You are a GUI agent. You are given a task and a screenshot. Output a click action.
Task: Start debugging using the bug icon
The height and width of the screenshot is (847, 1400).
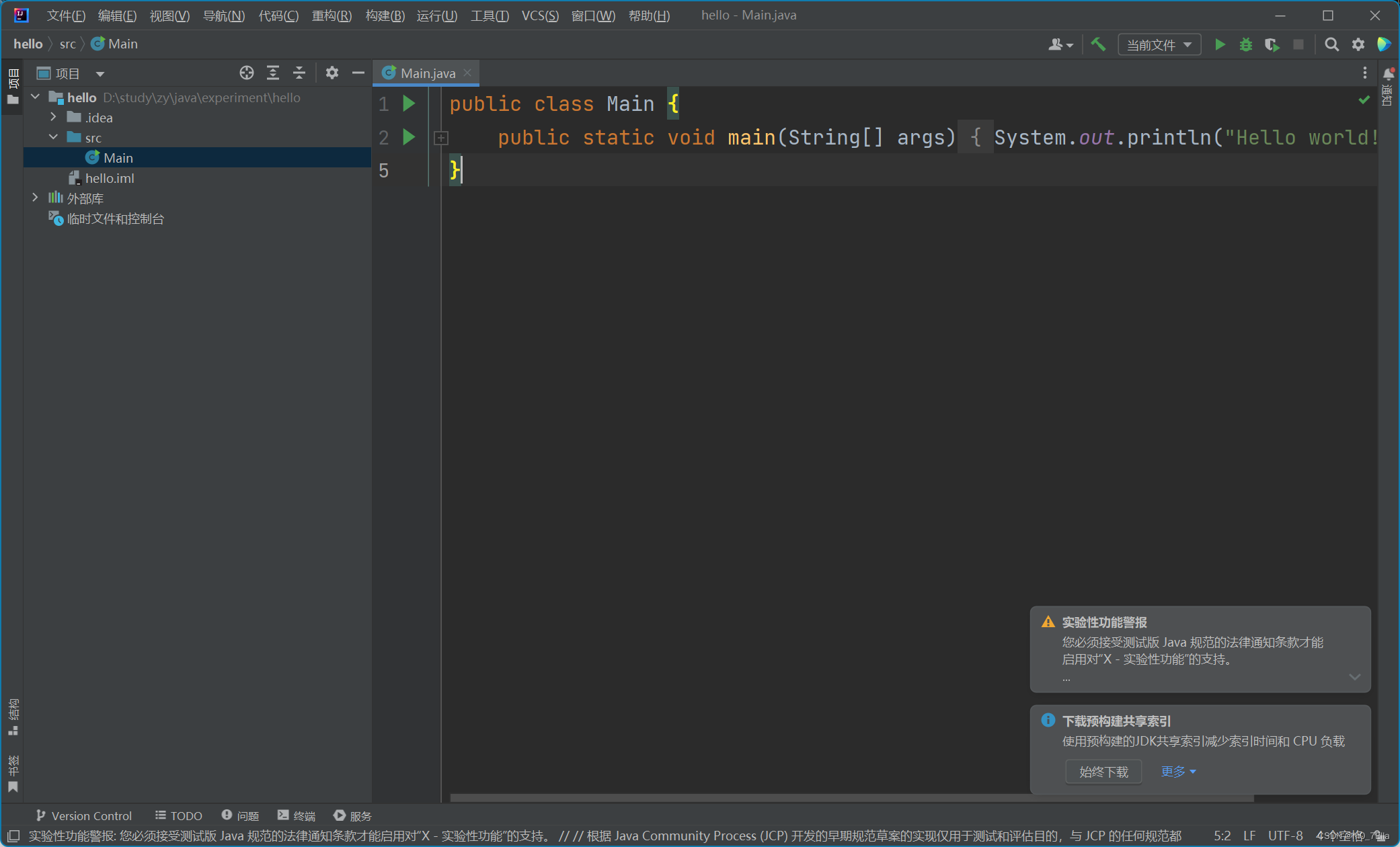tap(1246, 44)
